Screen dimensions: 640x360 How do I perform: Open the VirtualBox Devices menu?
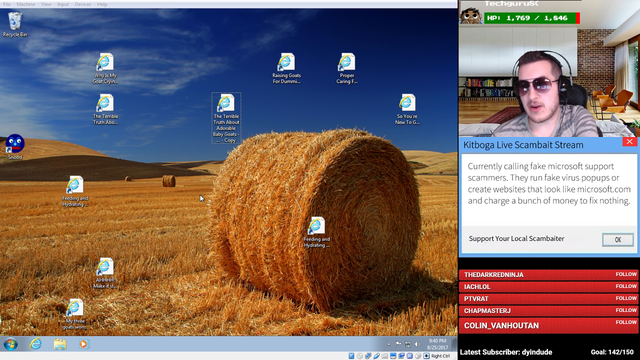pyautogui.click(x=83, y=4)
